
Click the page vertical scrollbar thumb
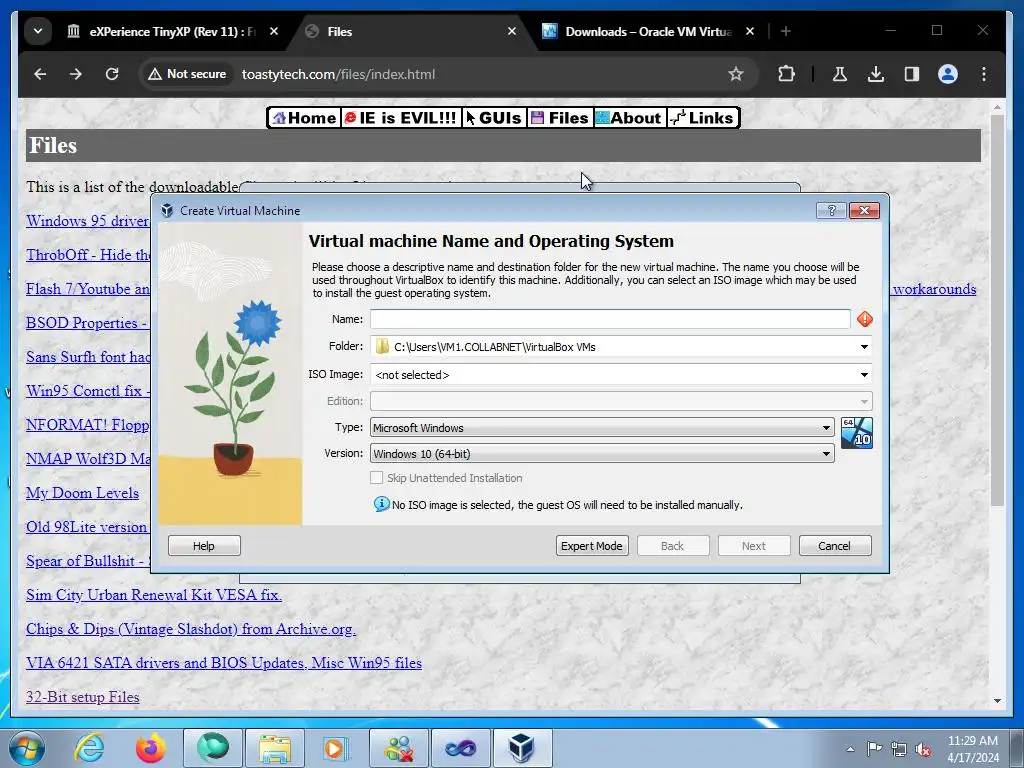[997, 310]
